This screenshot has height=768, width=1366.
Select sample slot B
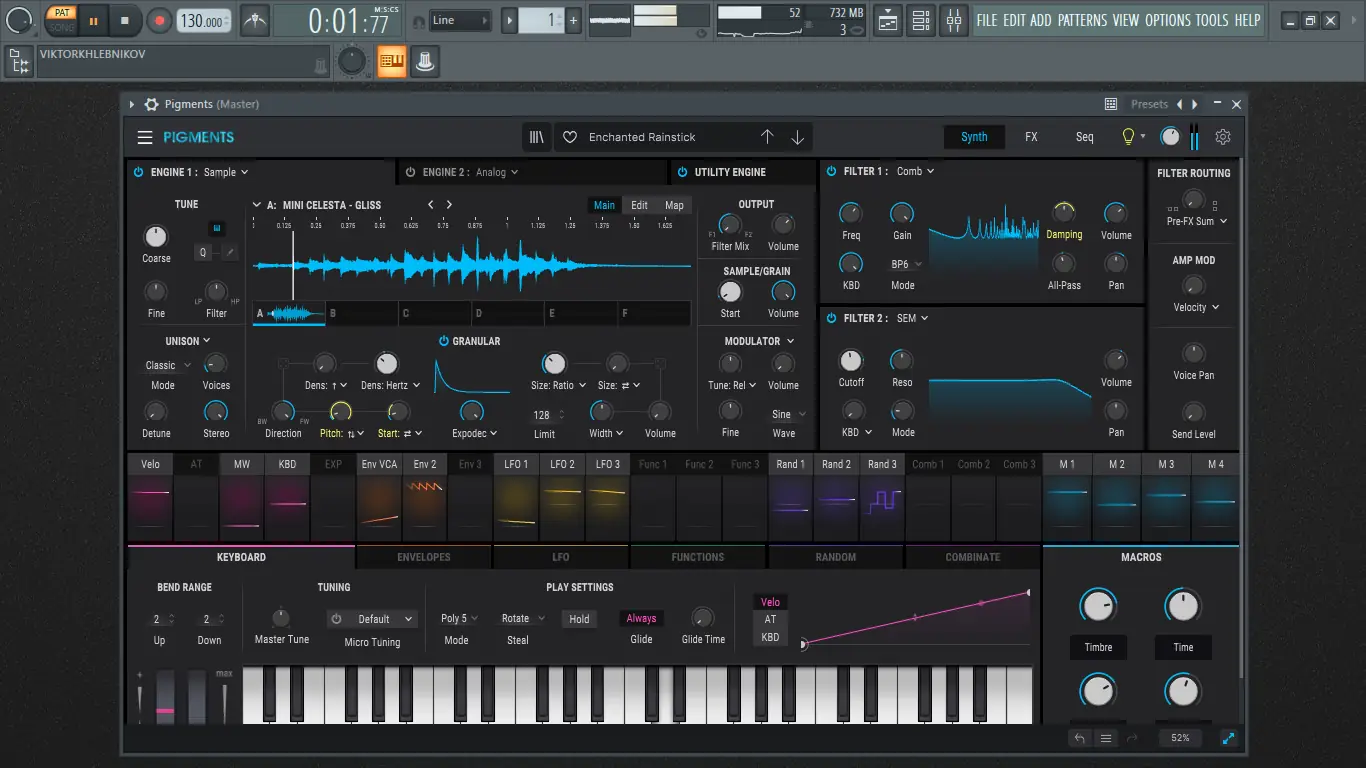[362, 313]
